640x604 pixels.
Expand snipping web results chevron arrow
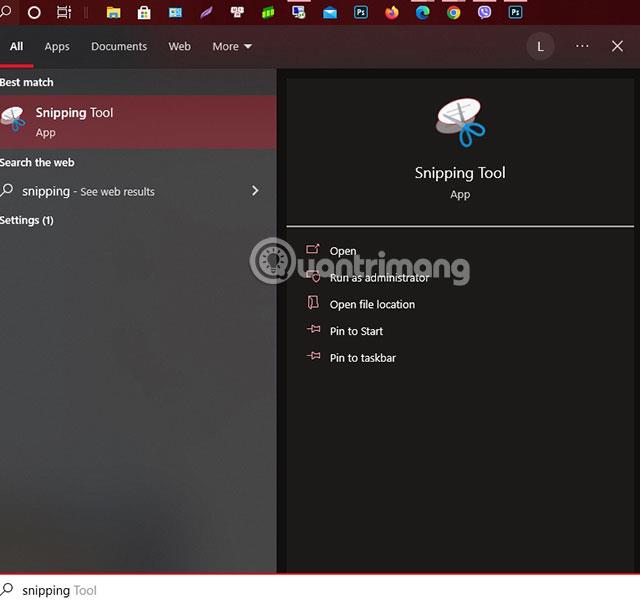(x=255, y=191)
